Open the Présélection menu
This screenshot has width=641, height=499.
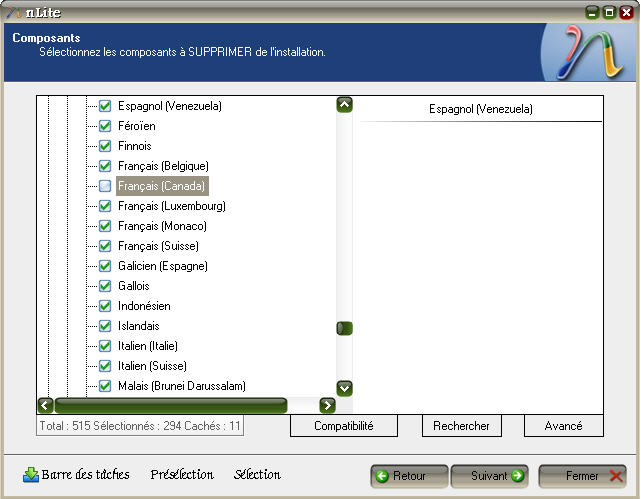click(182, 474)
